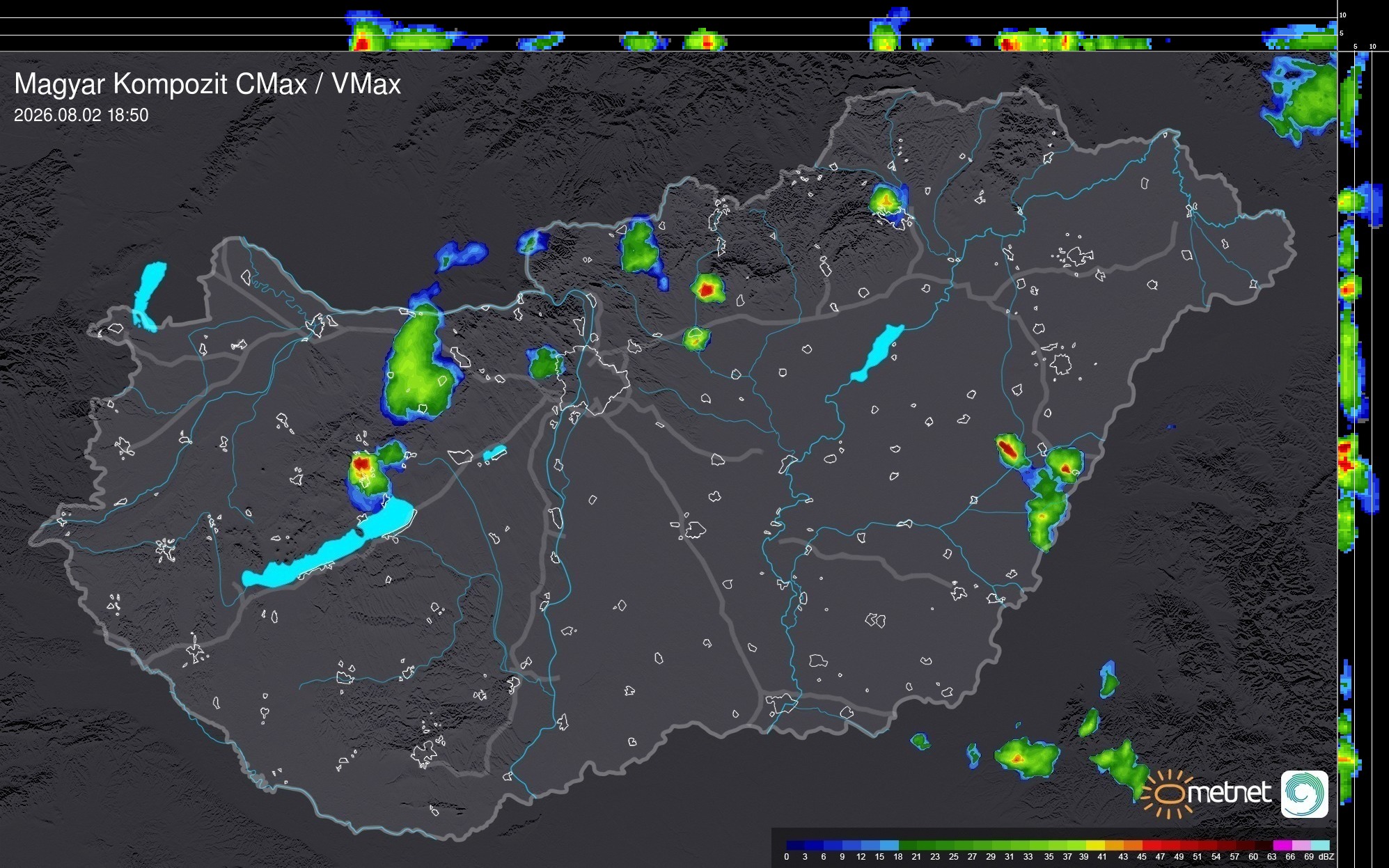The width and height of the screenshot is (1389, 868).
Task: Pick the pale cyan swatch ending the dBZ scale
Action: [x=1319, y=845]
